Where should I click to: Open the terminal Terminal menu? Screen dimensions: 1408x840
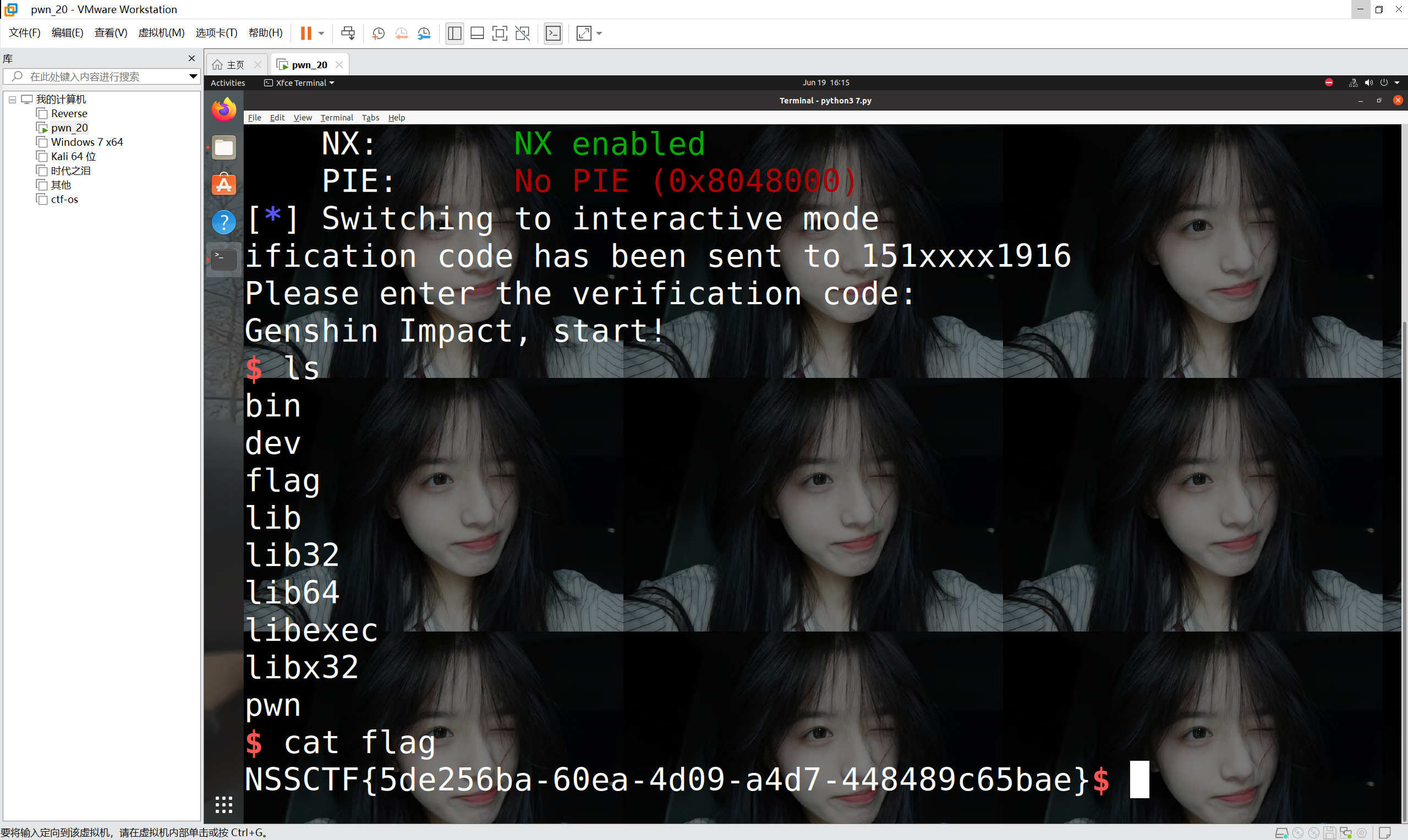tap(336, 117)
